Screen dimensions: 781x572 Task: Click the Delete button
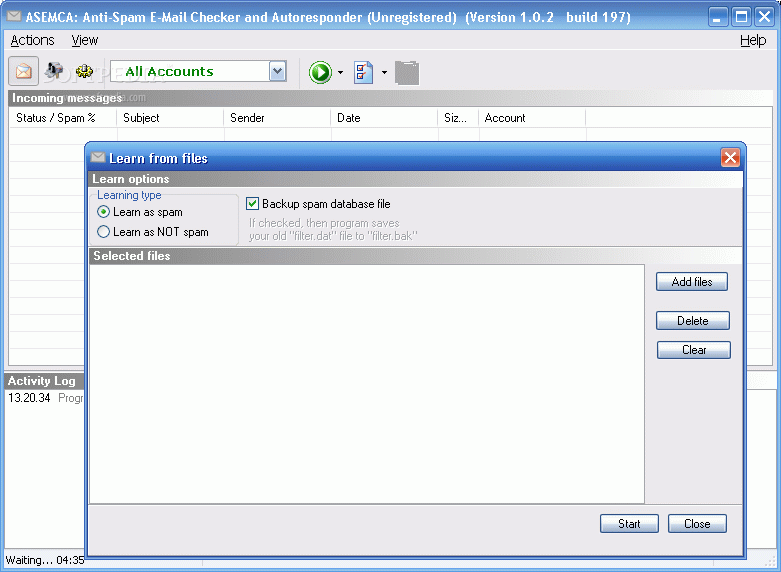(693, 320)
